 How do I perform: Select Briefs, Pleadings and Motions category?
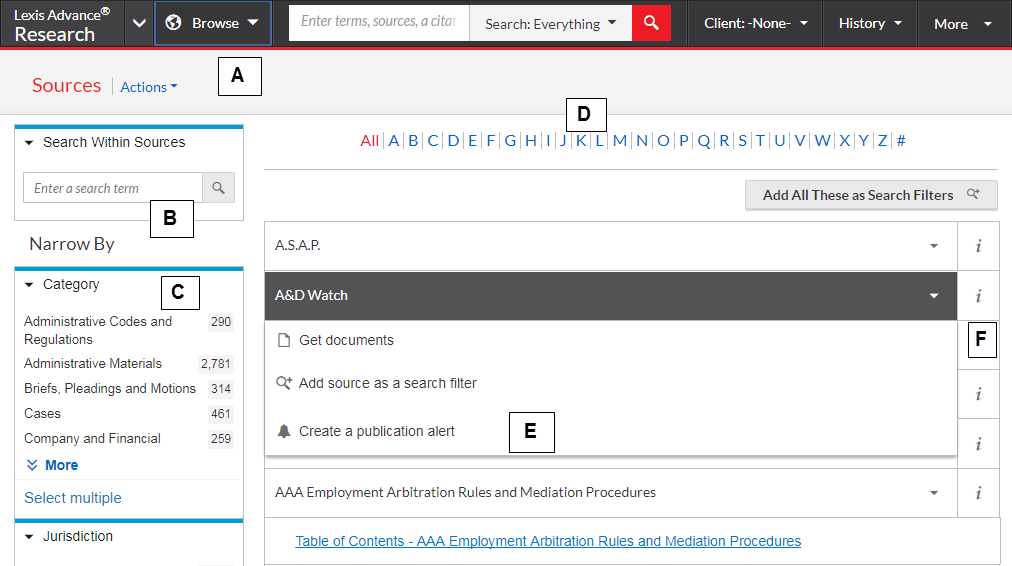pos(110,389)
